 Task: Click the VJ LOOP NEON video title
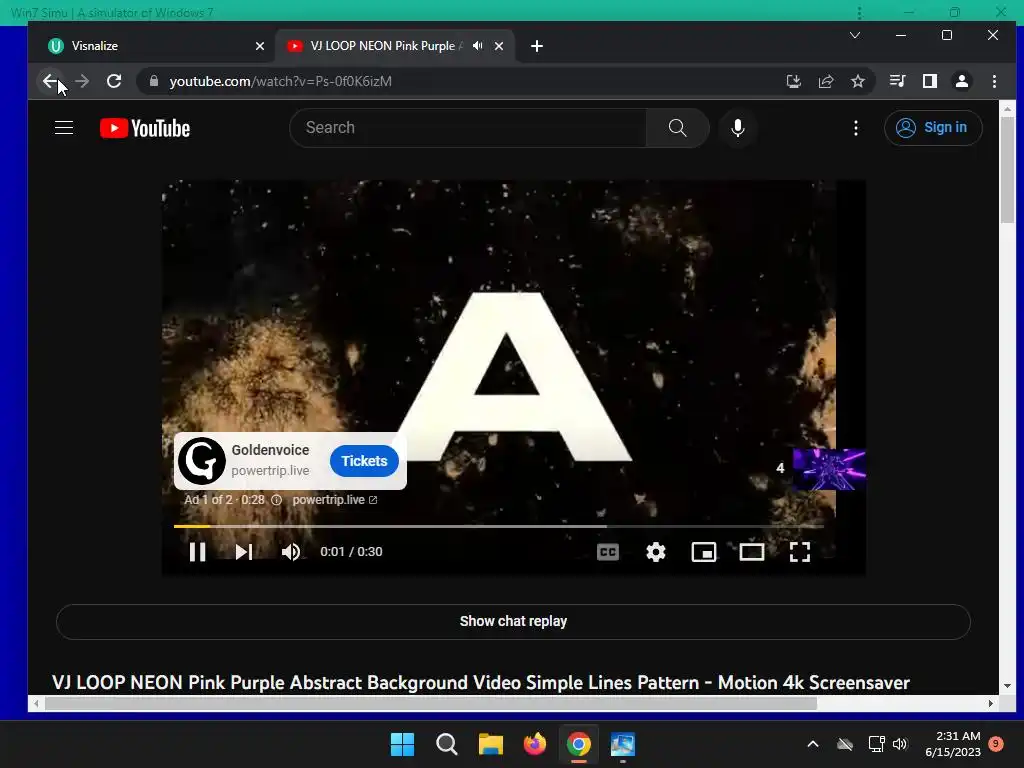tap(481, 682)
